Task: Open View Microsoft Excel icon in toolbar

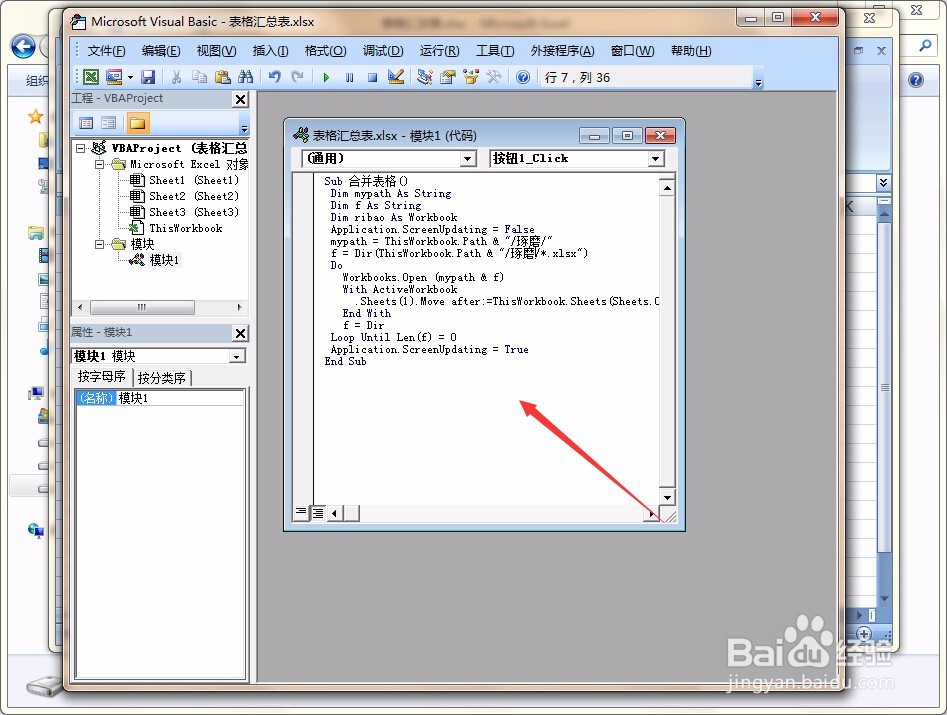Action: coord(91,77)
